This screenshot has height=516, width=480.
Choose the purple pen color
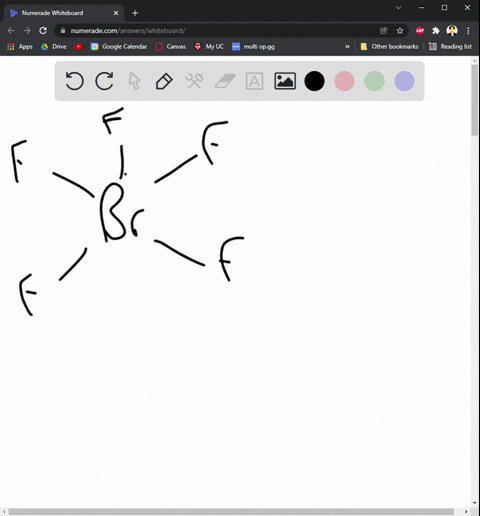[x=404, y=81]
